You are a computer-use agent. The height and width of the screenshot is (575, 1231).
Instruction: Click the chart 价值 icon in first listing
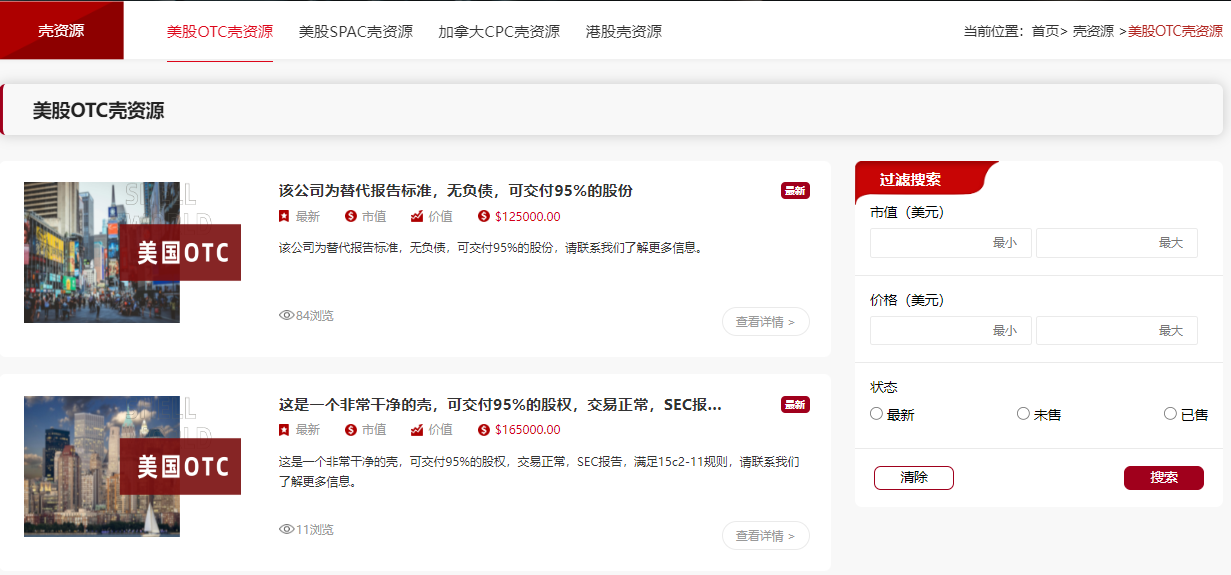417,216
